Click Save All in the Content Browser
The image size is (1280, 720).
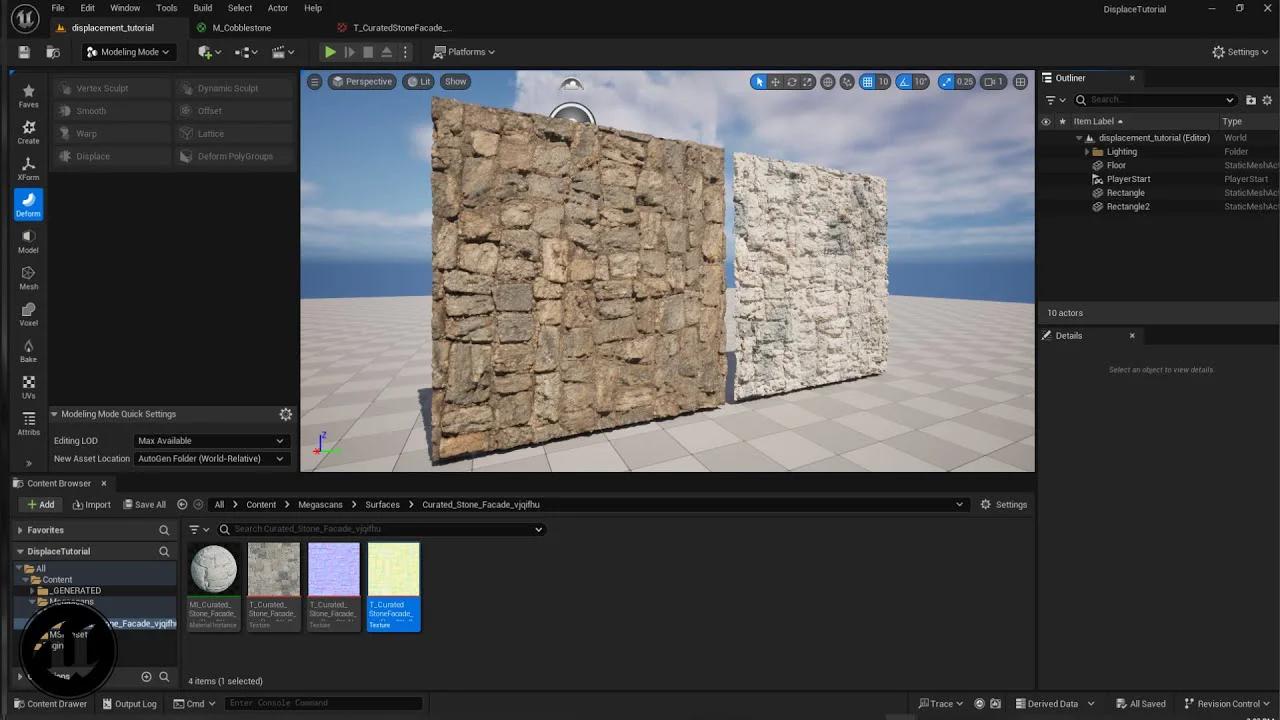click(x=144, y=504)
